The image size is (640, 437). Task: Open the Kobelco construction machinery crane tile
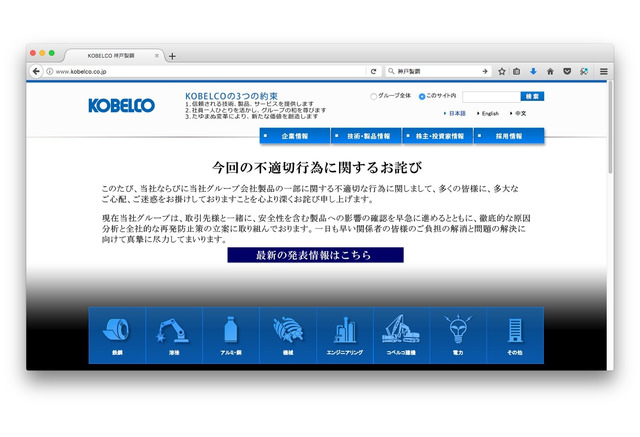pos(401,335)
